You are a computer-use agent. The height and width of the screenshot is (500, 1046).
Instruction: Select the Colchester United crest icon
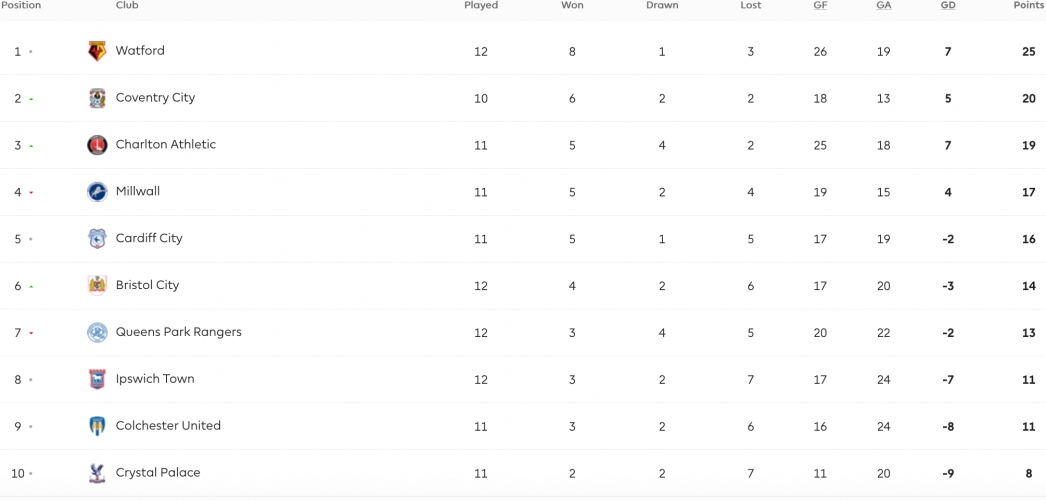tap(97, 426)
